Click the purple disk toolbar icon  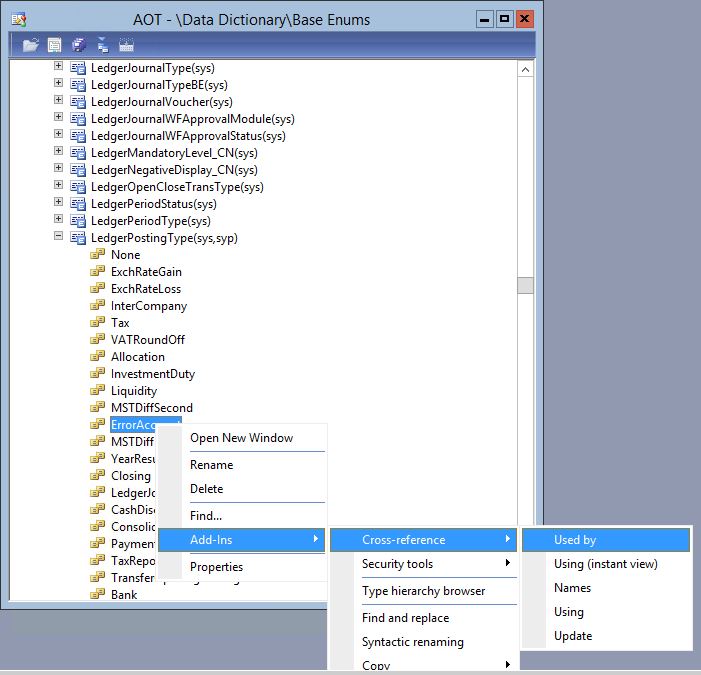[78, 44]
